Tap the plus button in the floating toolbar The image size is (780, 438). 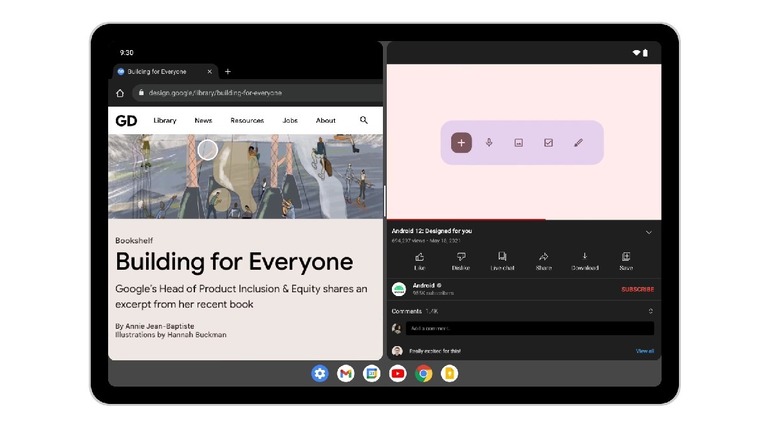pos(461,143)
